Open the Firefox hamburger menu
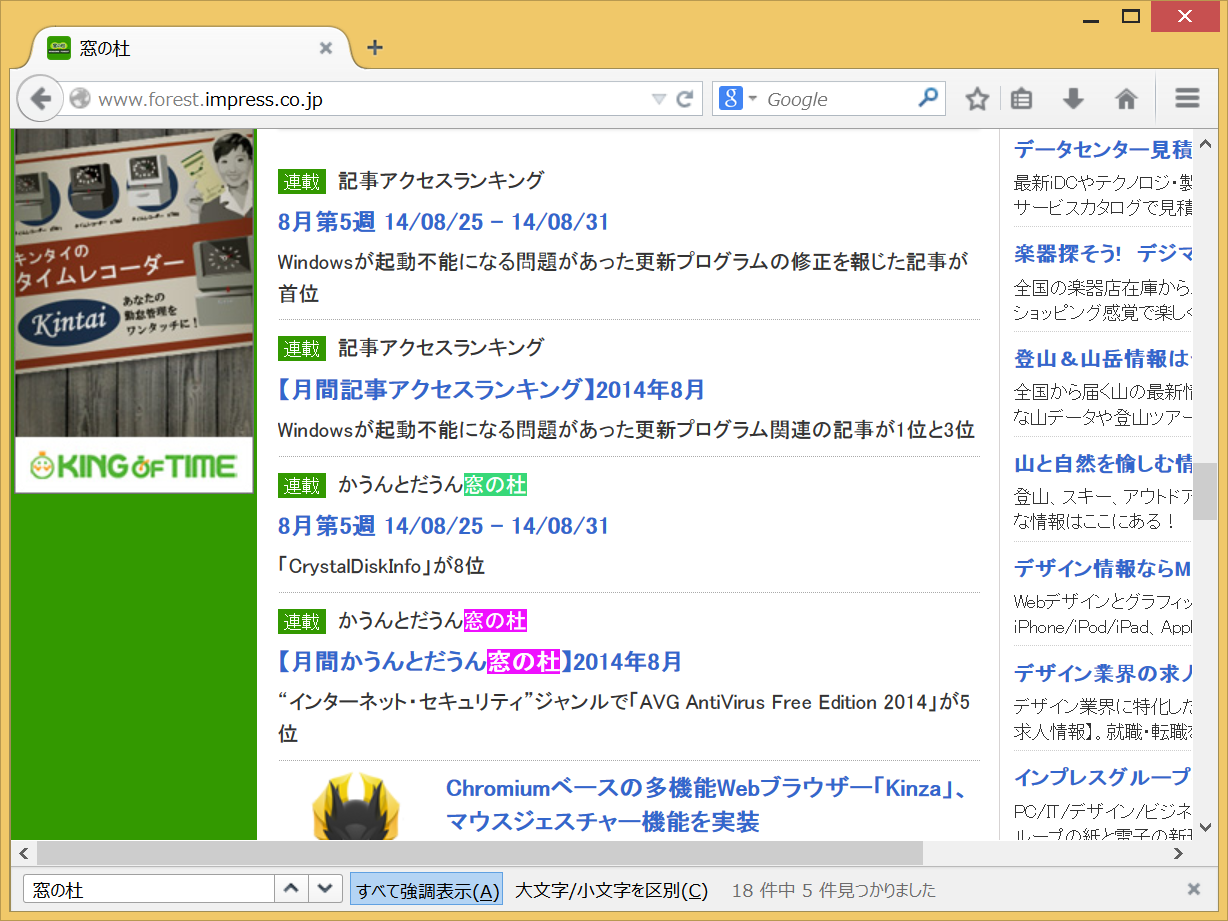The height and width of the screenshot is (921, 1228). tap(1186, 98)
